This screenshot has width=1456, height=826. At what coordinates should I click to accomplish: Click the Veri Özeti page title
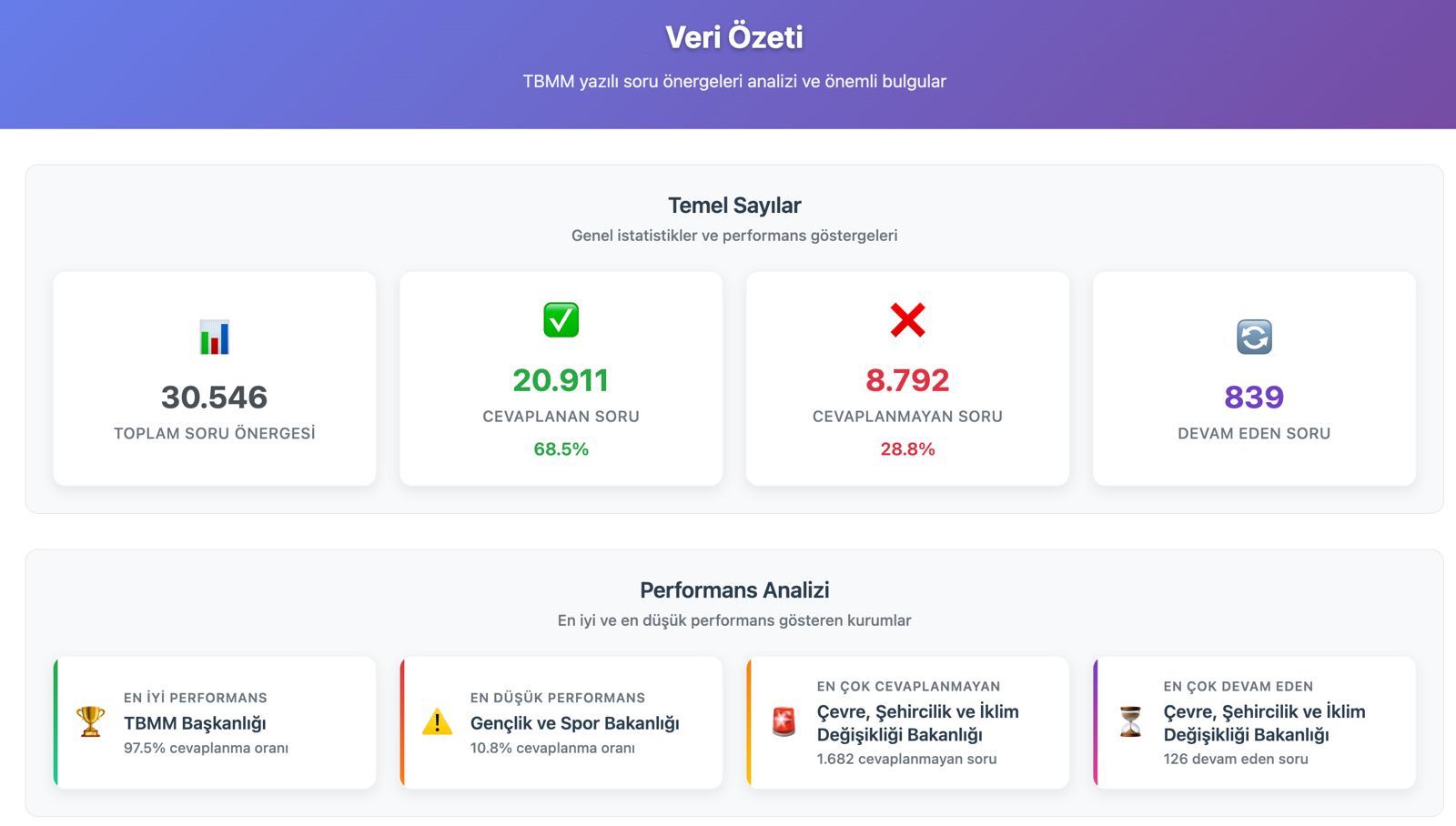pos(734,37)
